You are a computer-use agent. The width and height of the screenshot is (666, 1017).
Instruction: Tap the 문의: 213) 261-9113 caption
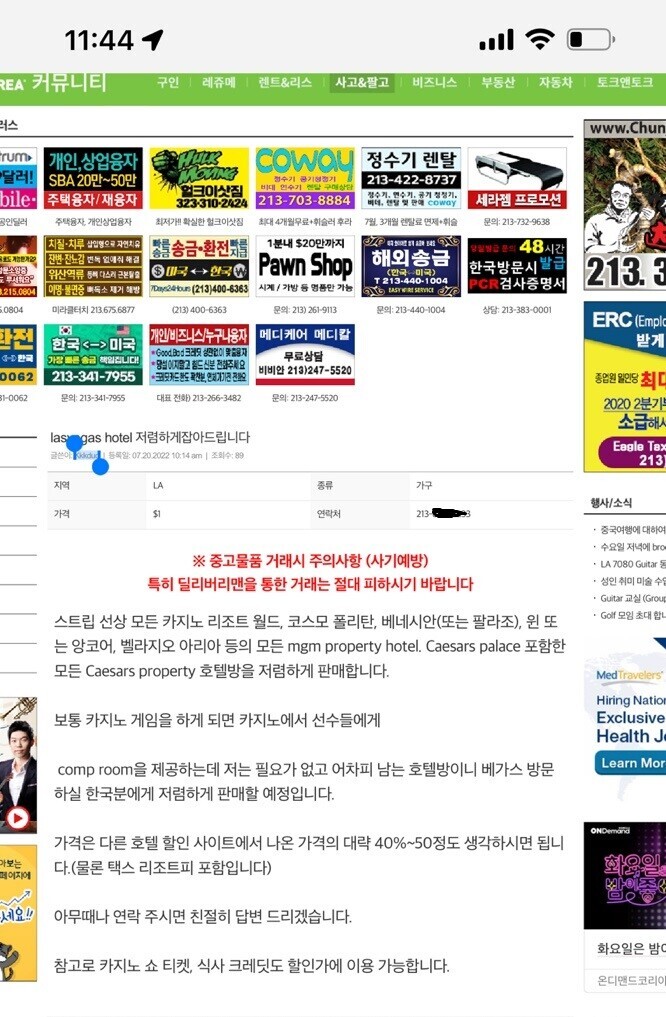pos(305,310)
